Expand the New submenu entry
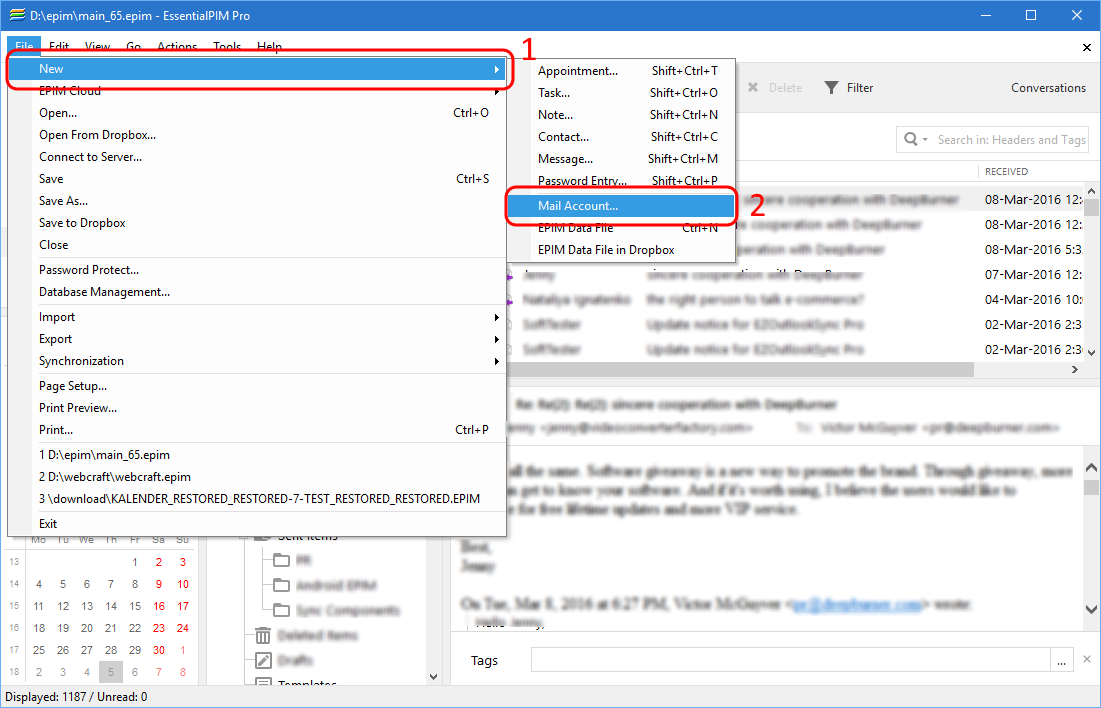The image size is (1101, 708). click(257, 69)
